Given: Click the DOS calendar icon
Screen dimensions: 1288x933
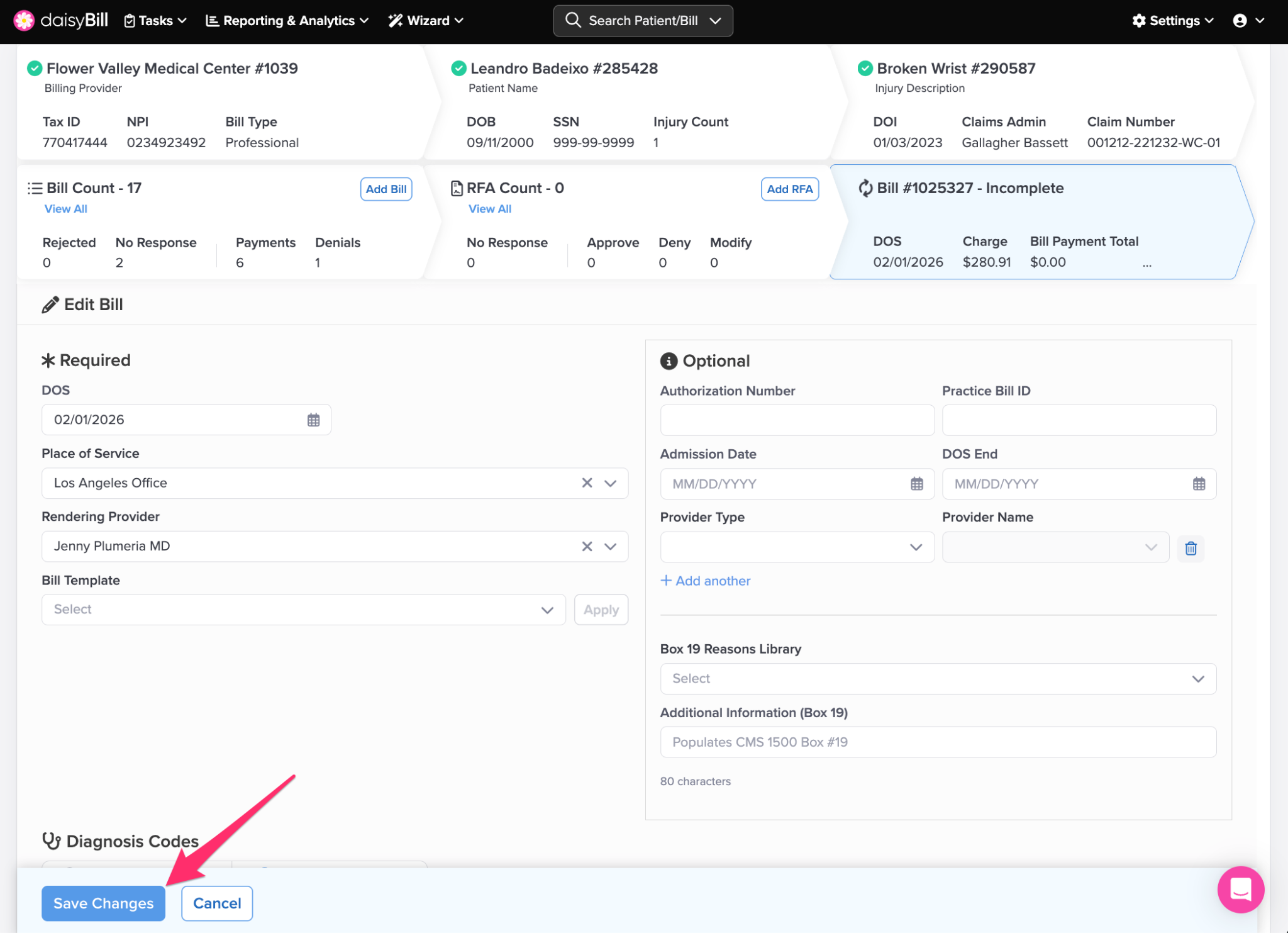Looking at the screenshot, I should point(313,420).
